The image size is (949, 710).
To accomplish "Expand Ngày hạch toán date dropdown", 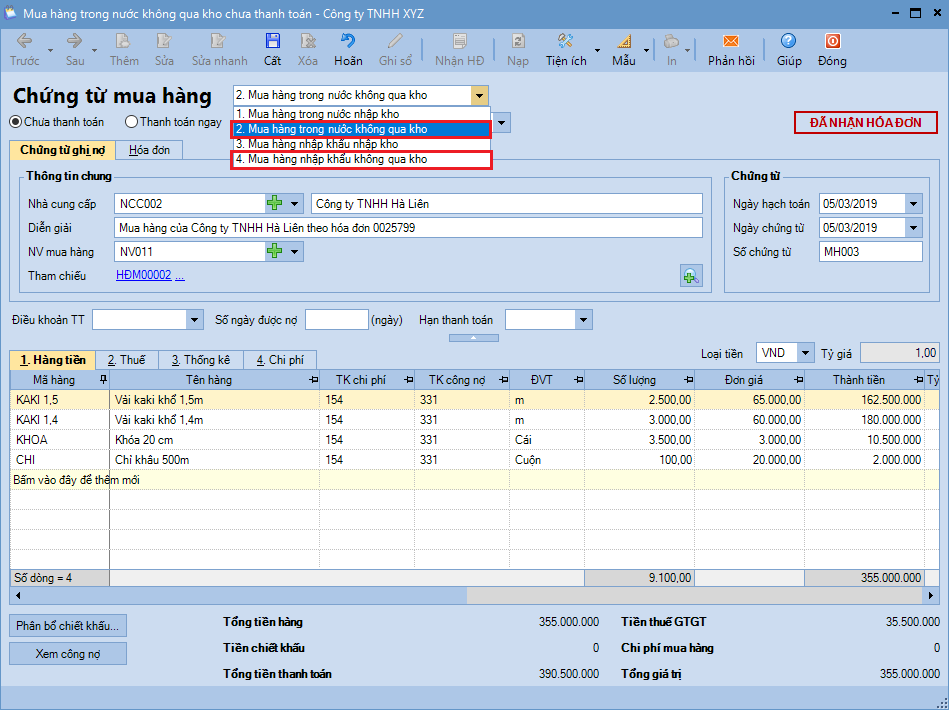I will pos(913,204).
